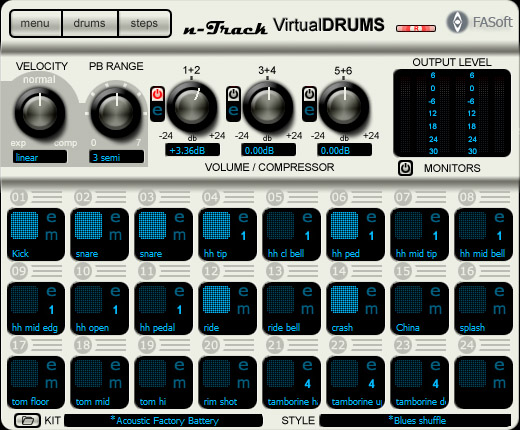The height and width of the screenshot is (430, 520).
Task: Mute the tom floor pad with 'm'
Action: (x=51, y=383)
